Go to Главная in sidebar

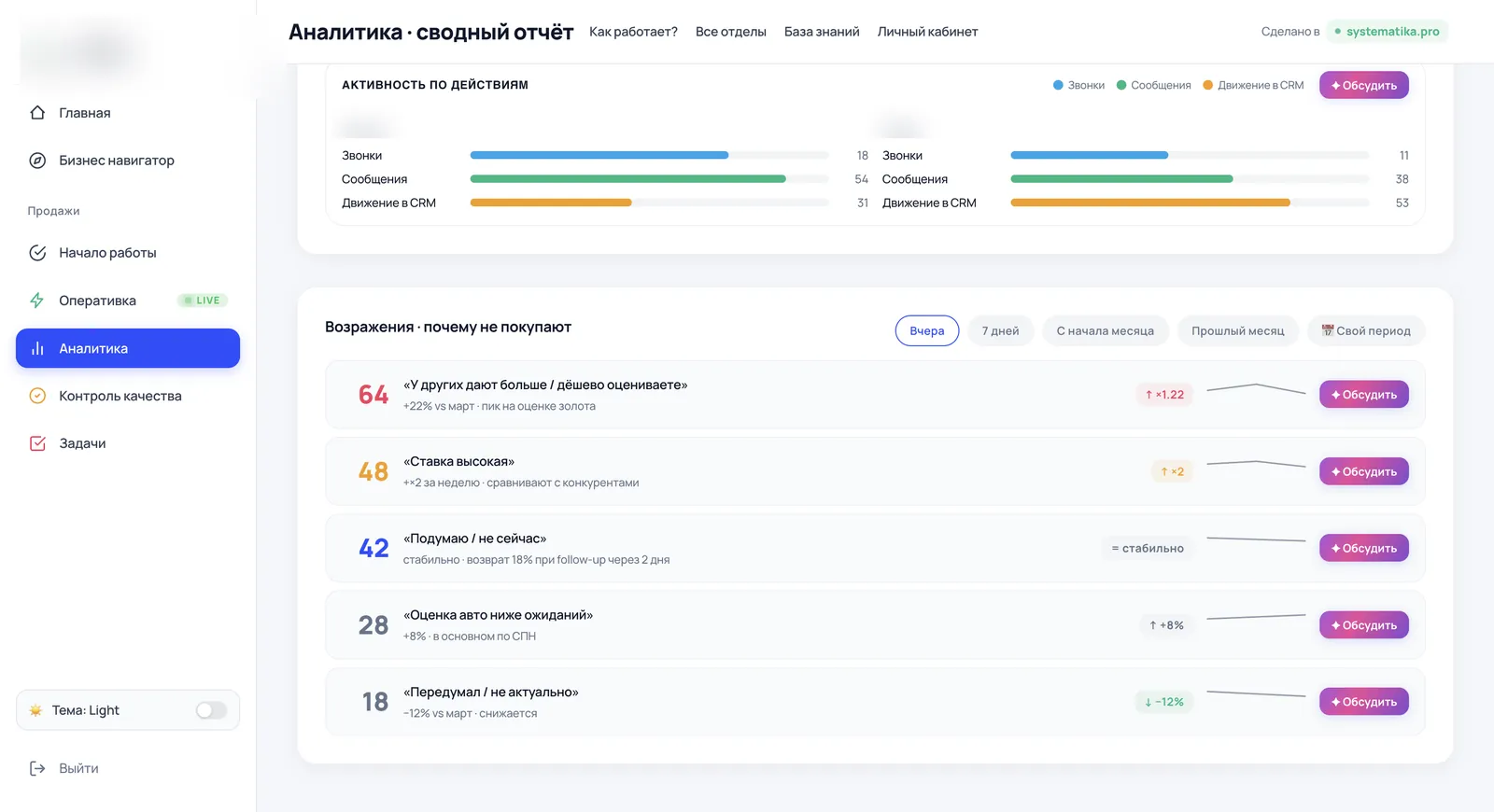pyautogui.click(x=128, y=113)
